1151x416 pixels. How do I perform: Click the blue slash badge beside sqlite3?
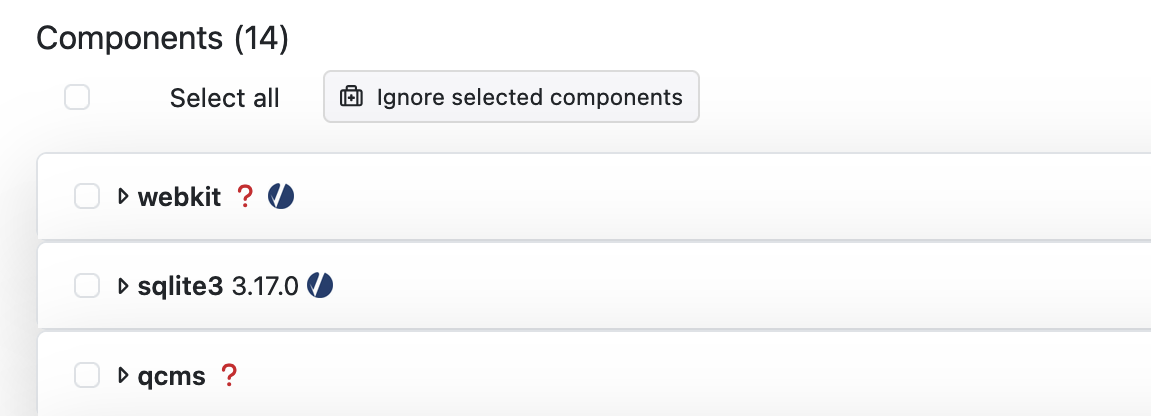click(x=320, y=286)
